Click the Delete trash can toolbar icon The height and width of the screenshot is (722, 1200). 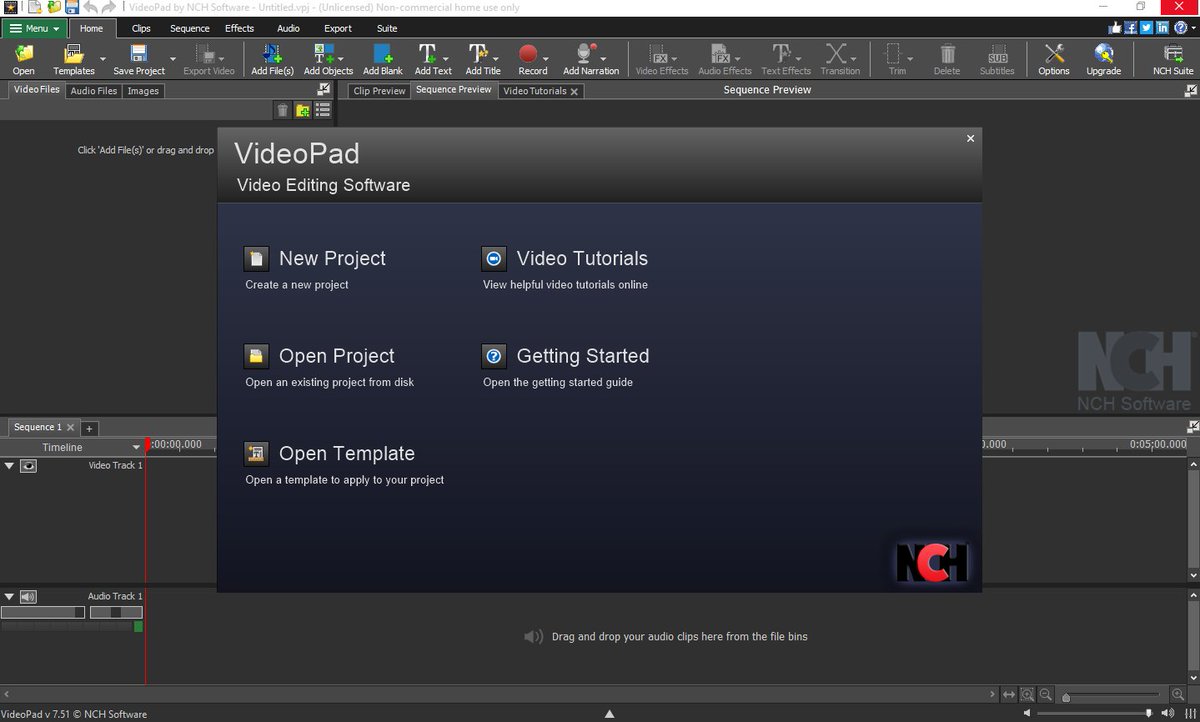[947, 54]
